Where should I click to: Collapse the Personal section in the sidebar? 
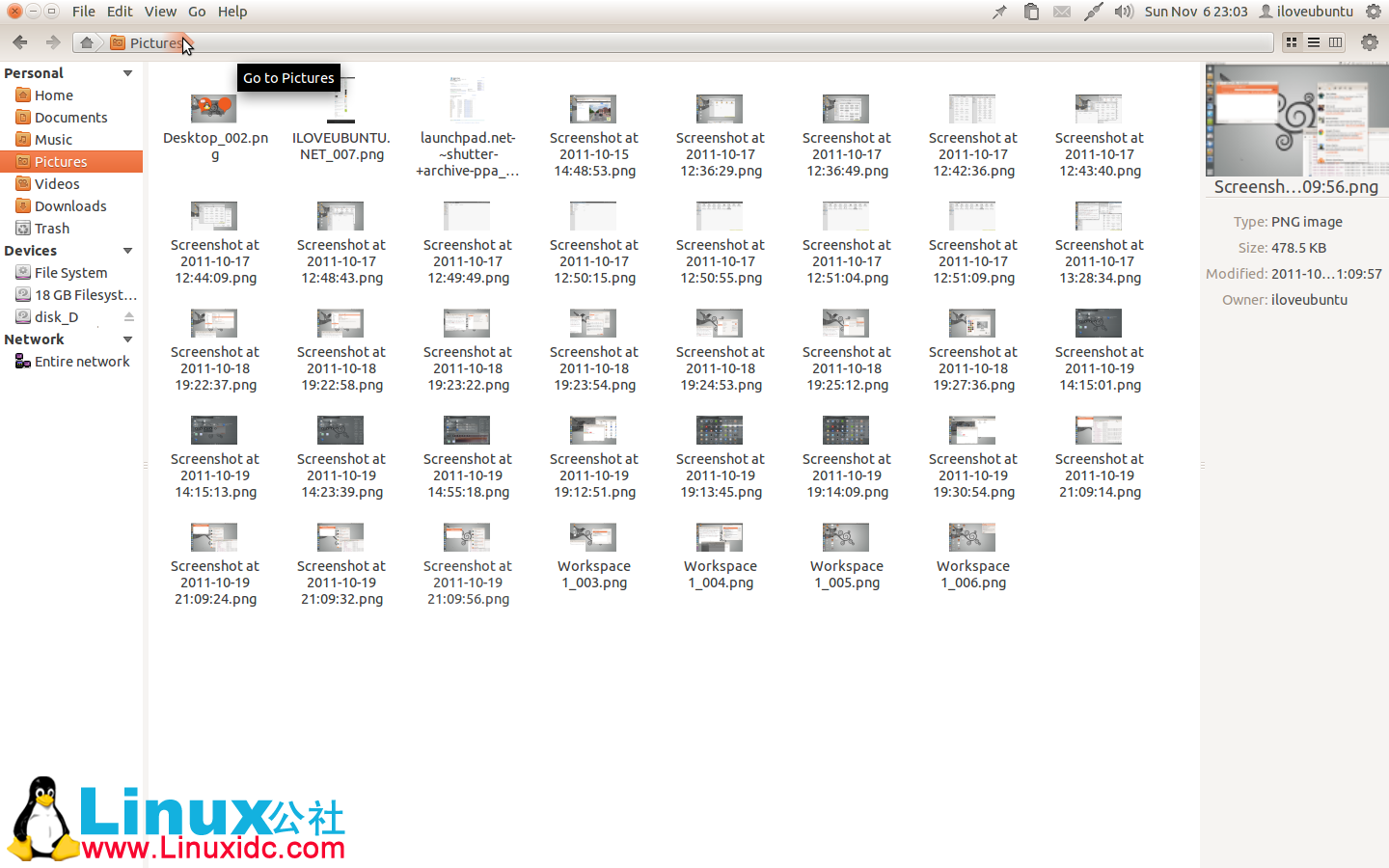pyautogui.click(x=127, y=72)
